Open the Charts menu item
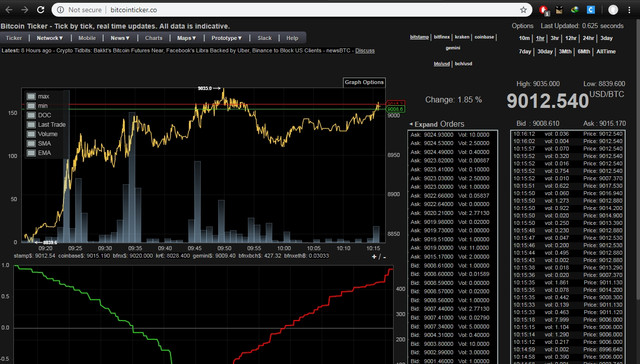The height and width of the screenshot is (364, 640). (x=153, y=38)
